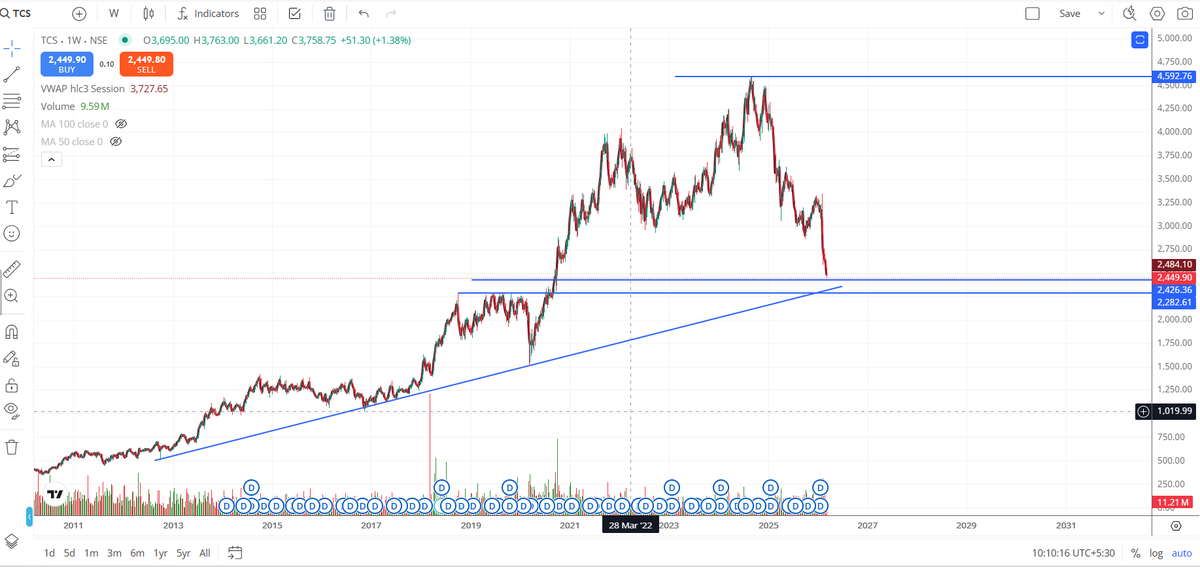Set the time range to 1d
1200x567 pixels.
pos(50,552)
